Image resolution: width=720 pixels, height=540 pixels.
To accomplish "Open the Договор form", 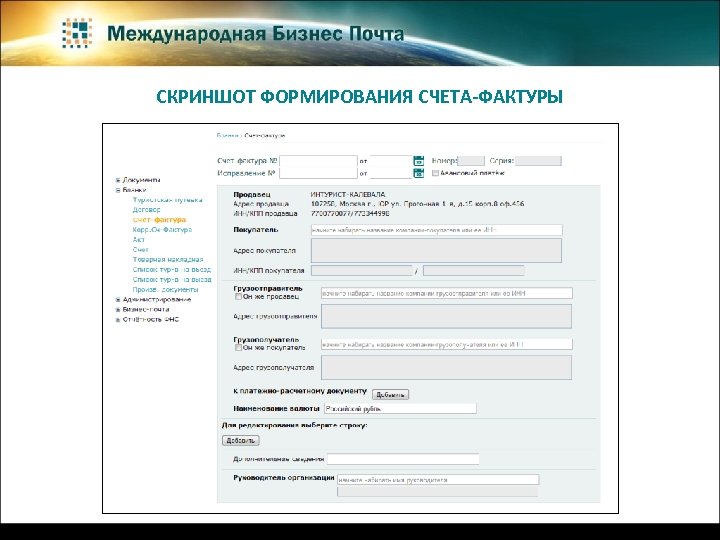I will [146, 210].
